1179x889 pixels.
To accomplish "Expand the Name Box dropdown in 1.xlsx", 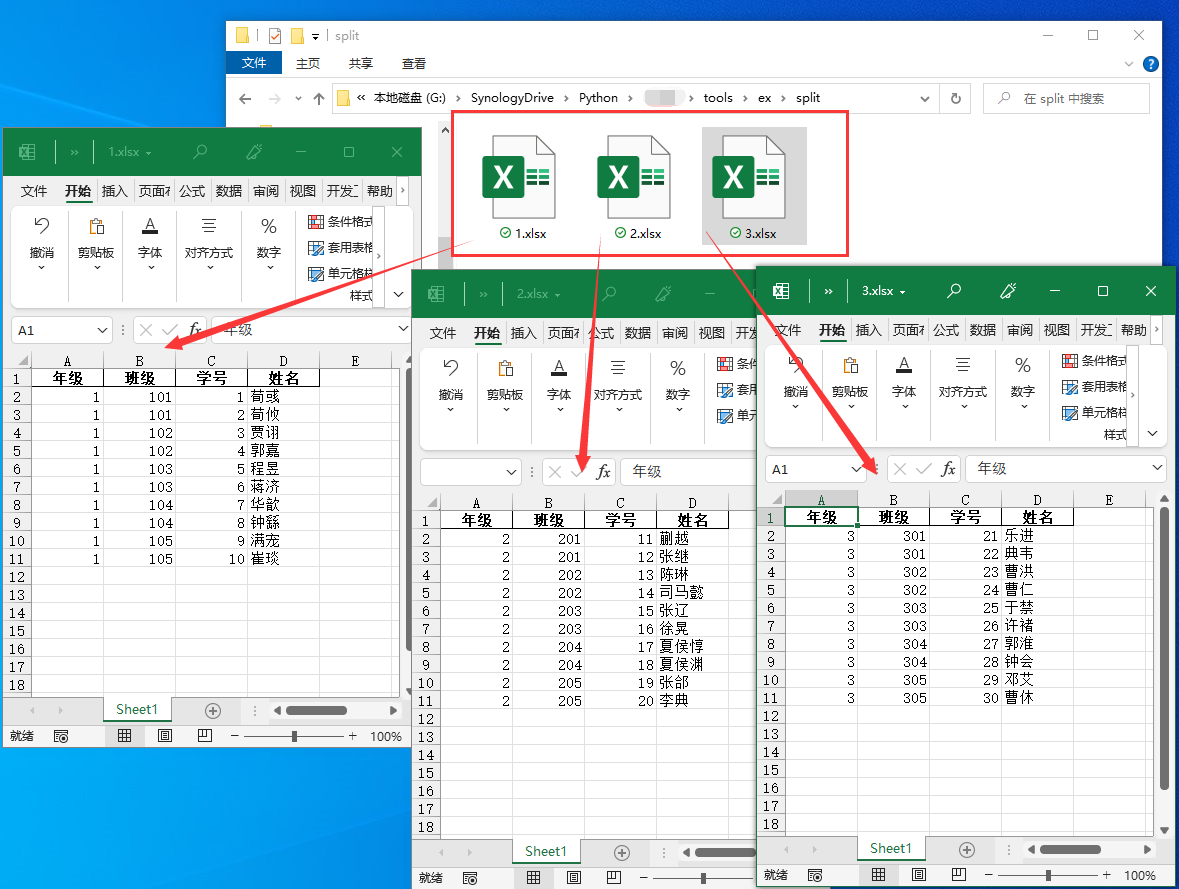I will point(102,330).
